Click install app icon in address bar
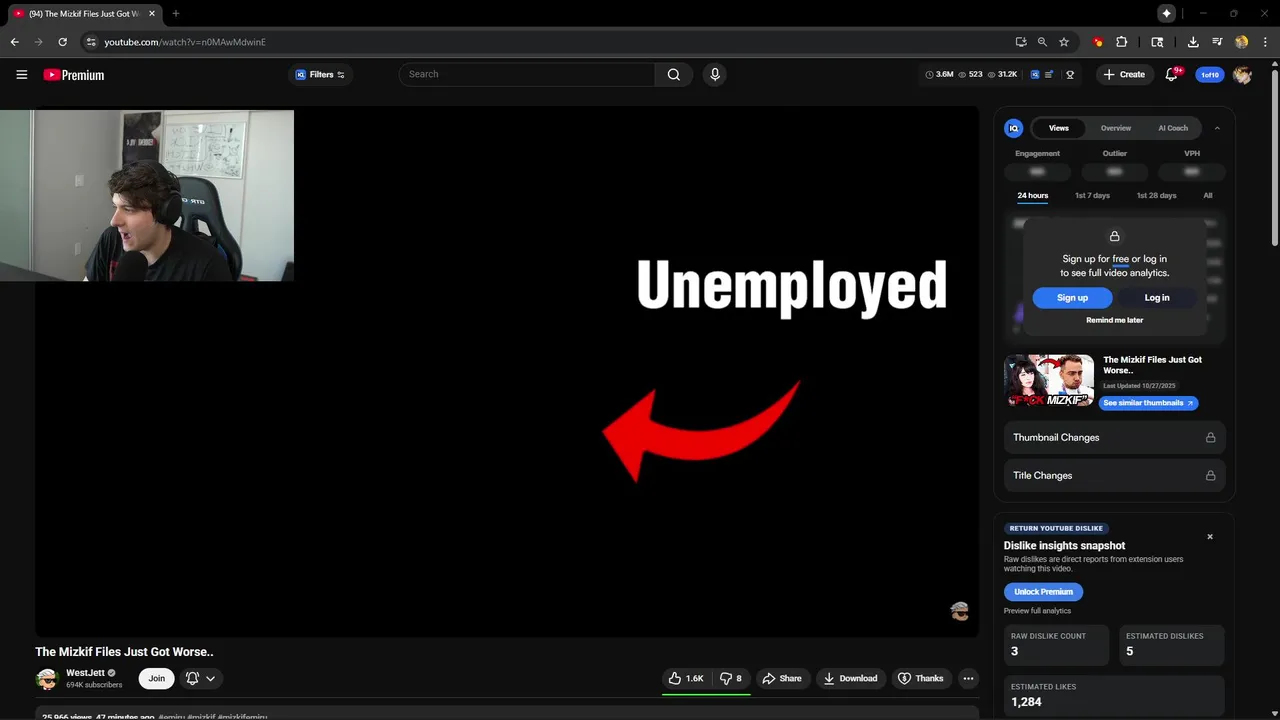 click(1020, 42)
